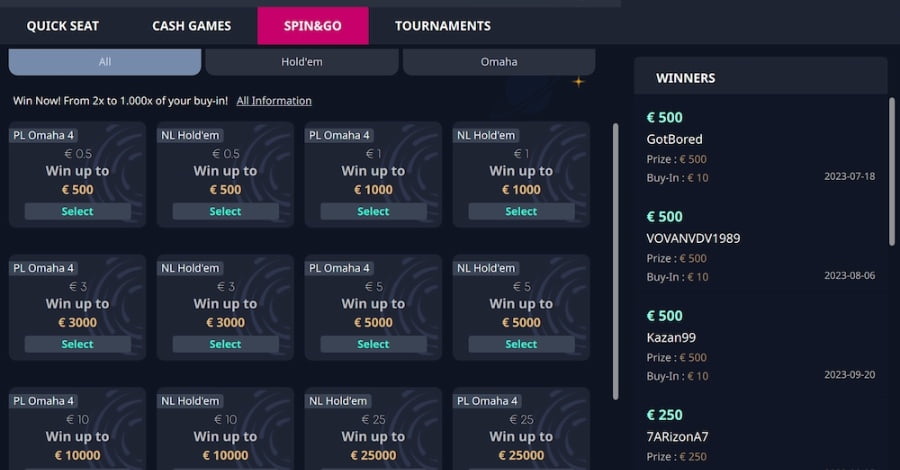
Task: Open the Tournaments tab
Action: 443,26
